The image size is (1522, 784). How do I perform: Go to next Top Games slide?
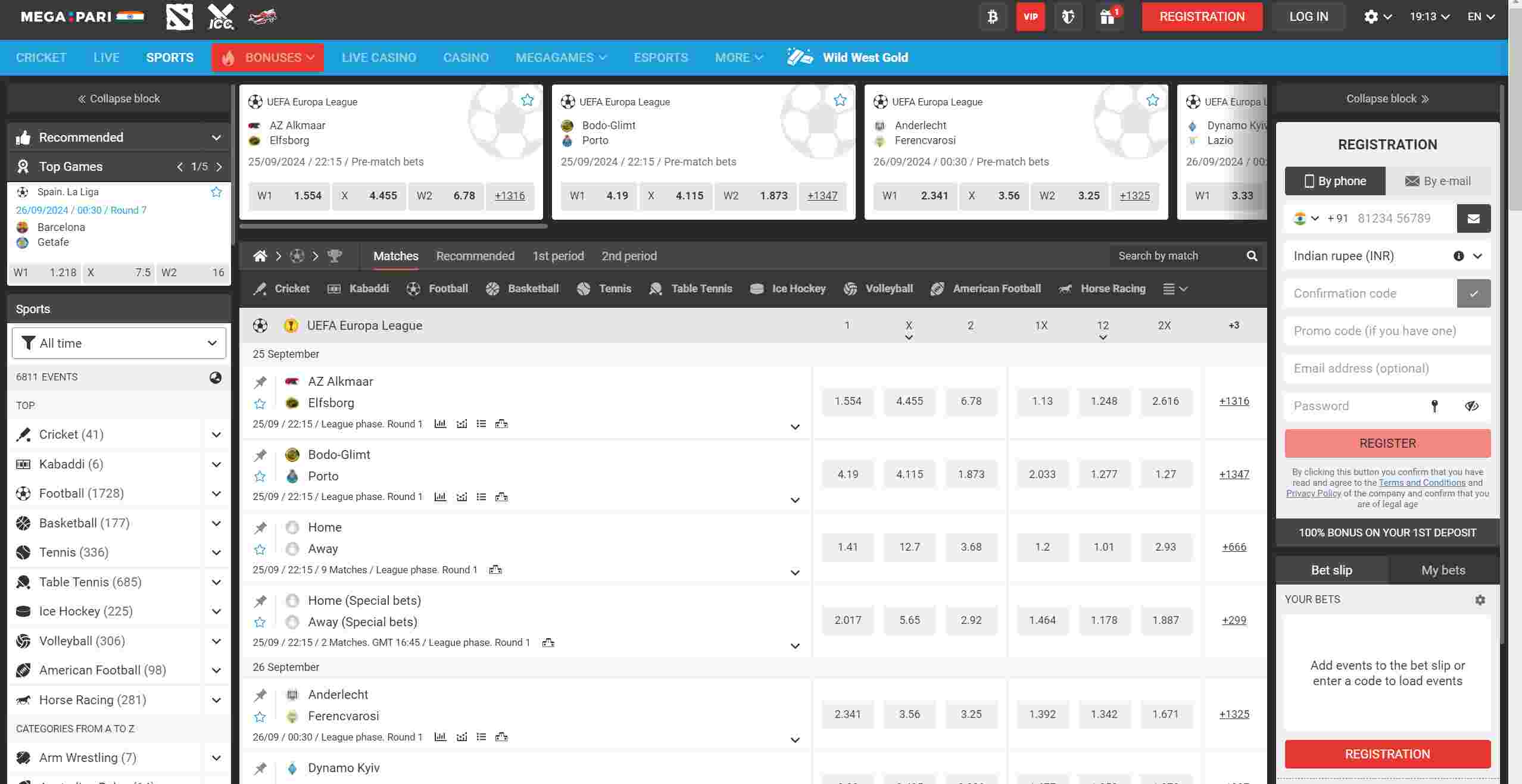pyautogui.click(x=219, y=167)
